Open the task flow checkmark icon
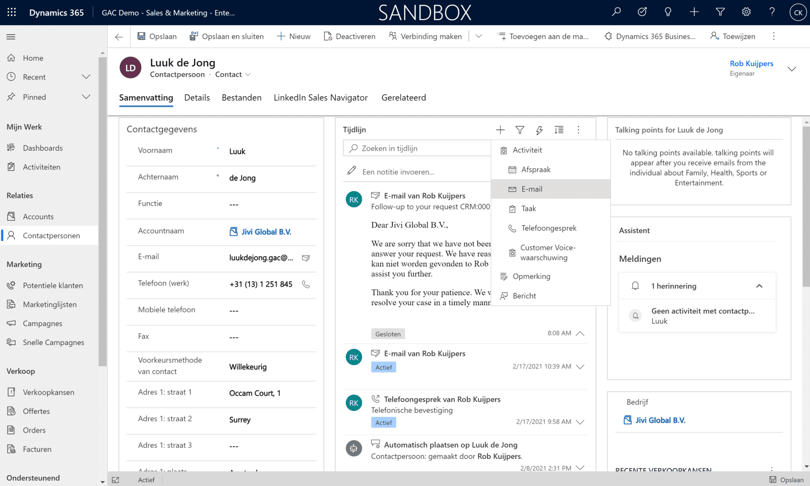This screenshot has height=486, width=810. pos(642,12)
